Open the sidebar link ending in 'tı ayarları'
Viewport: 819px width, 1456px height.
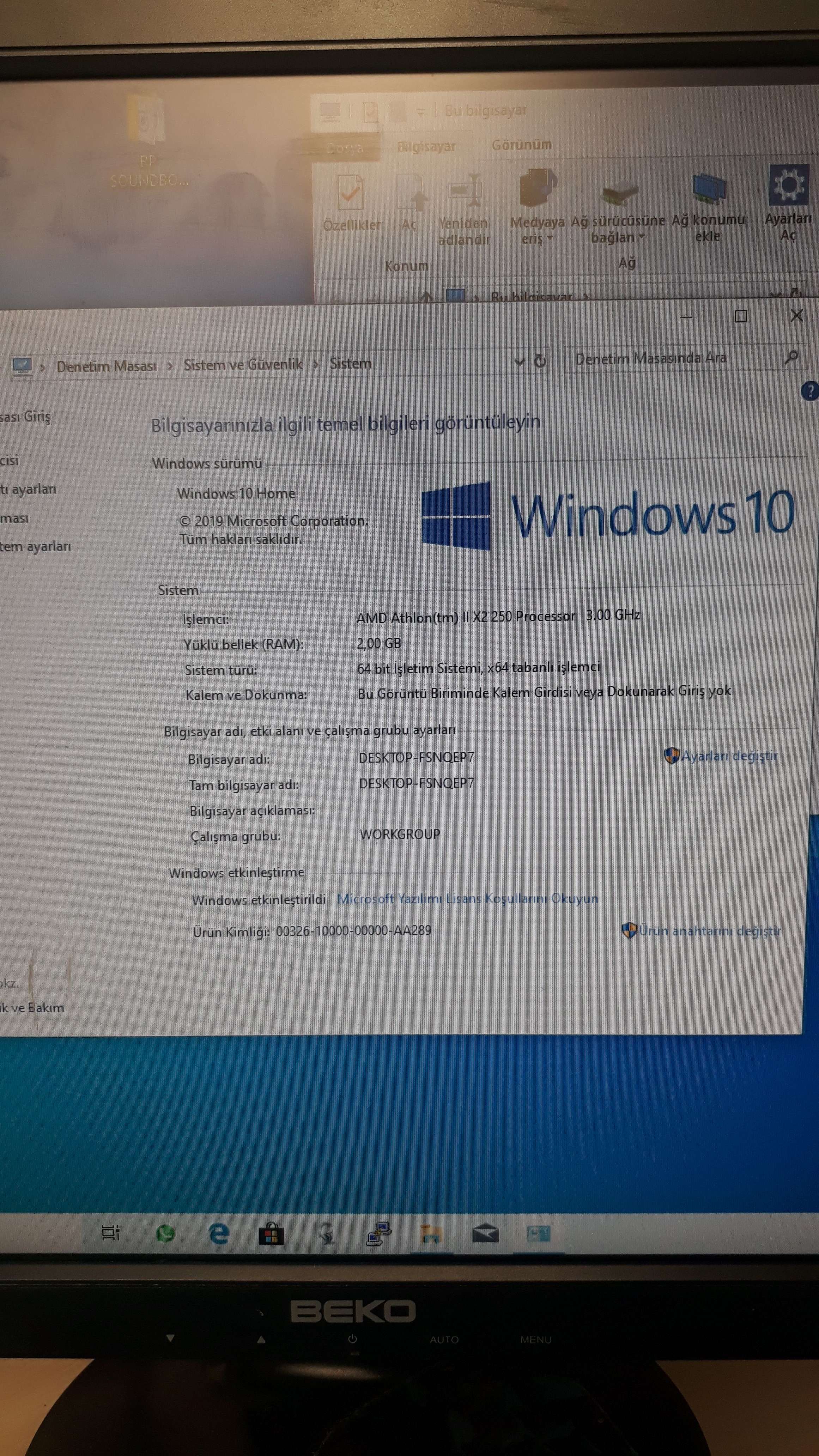click(x=28, y=489)
